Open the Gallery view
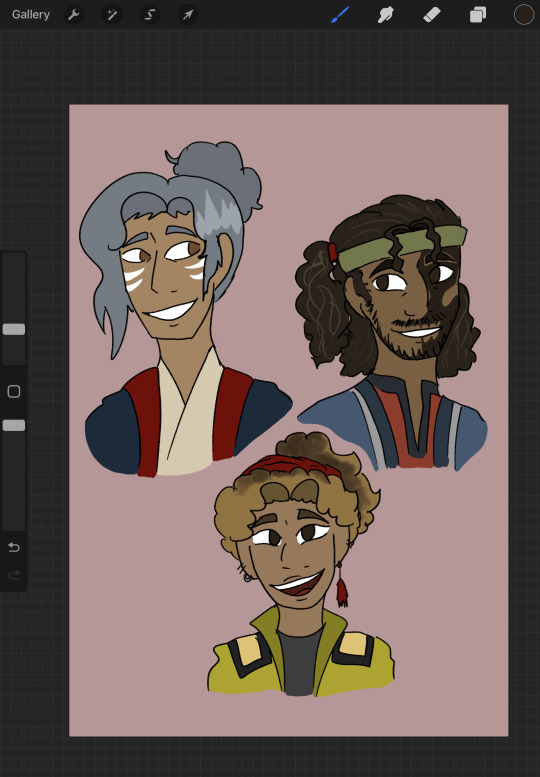The width and height of the screenshot is (540, 777). [x=31, y=14]
